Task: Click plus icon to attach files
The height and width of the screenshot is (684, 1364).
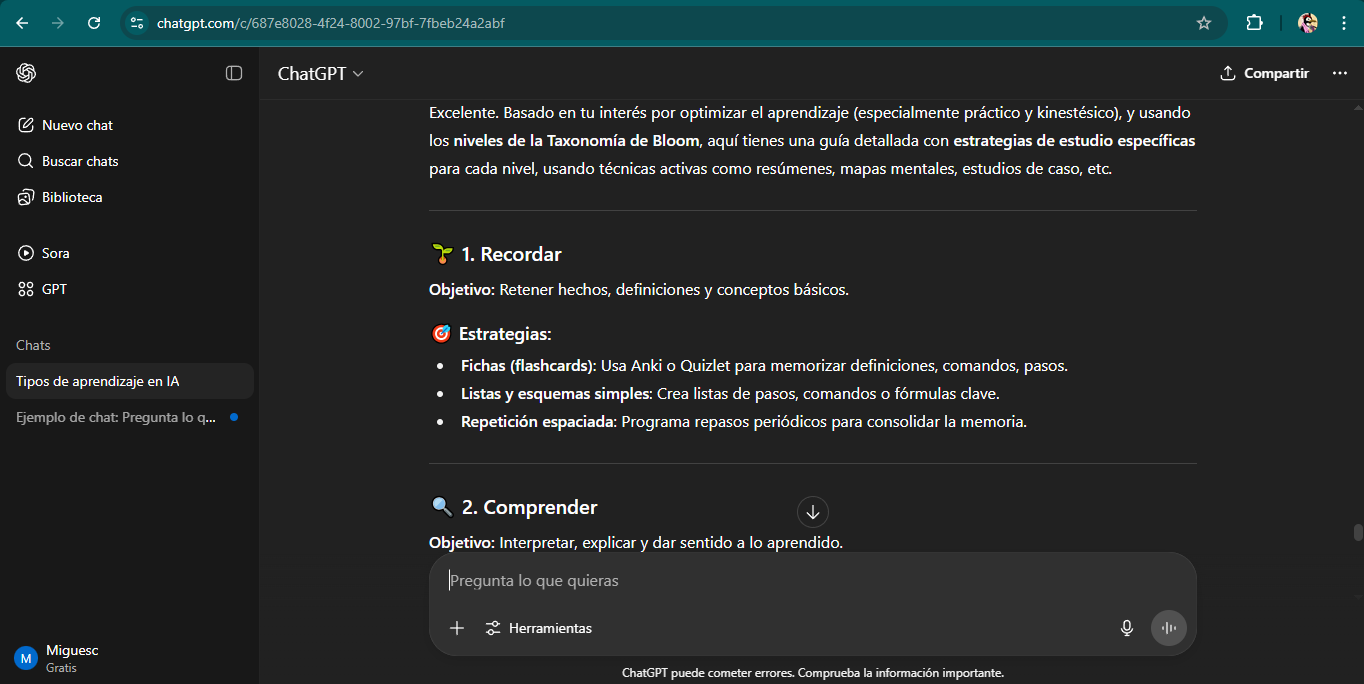Action: [457, 628]
